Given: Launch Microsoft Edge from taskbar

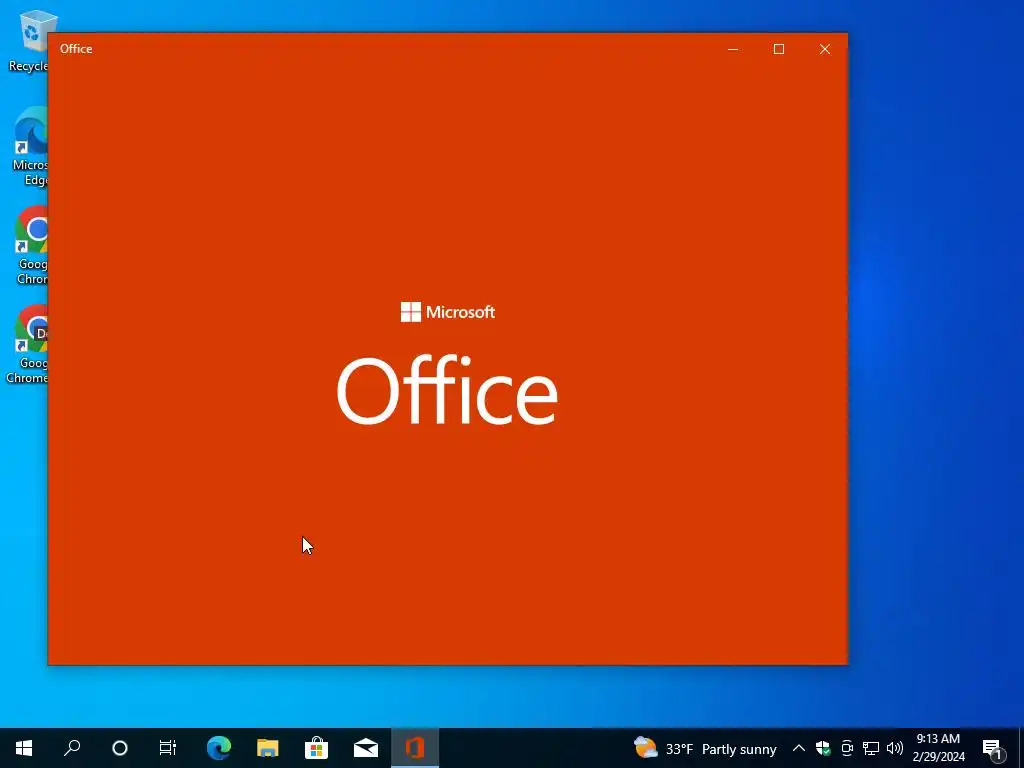Looking at the screenshot, I should (x=219, y=748).
